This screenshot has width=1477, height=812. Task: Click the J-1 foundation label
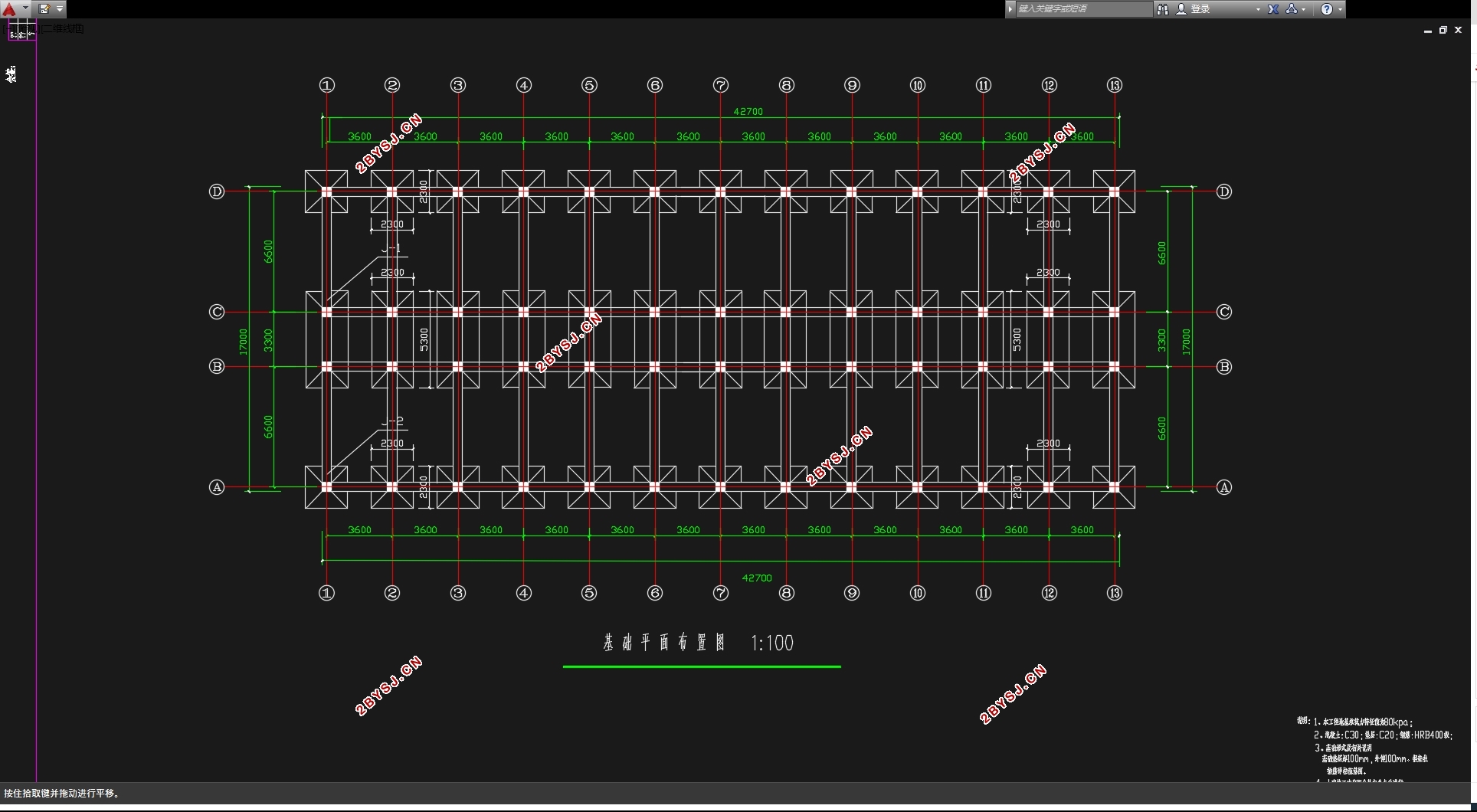pyautogui.click(x=391, y=248)
